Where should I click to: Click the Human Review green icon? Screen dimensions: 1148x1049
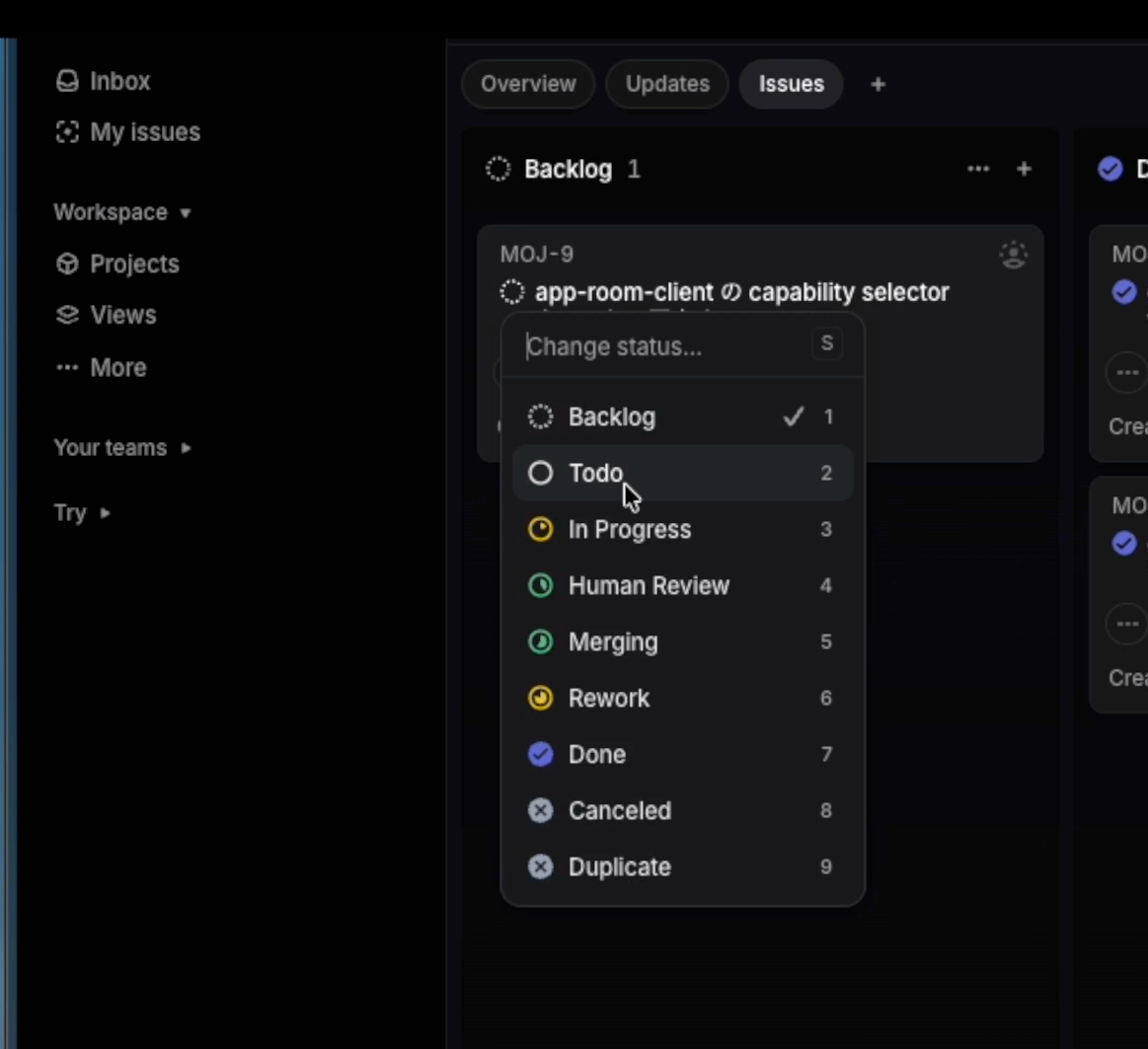[x=540, y=585]
